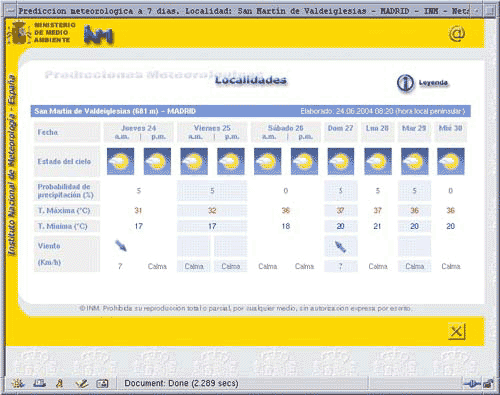Open Address Book status bar icon

[x=102, y=384]
